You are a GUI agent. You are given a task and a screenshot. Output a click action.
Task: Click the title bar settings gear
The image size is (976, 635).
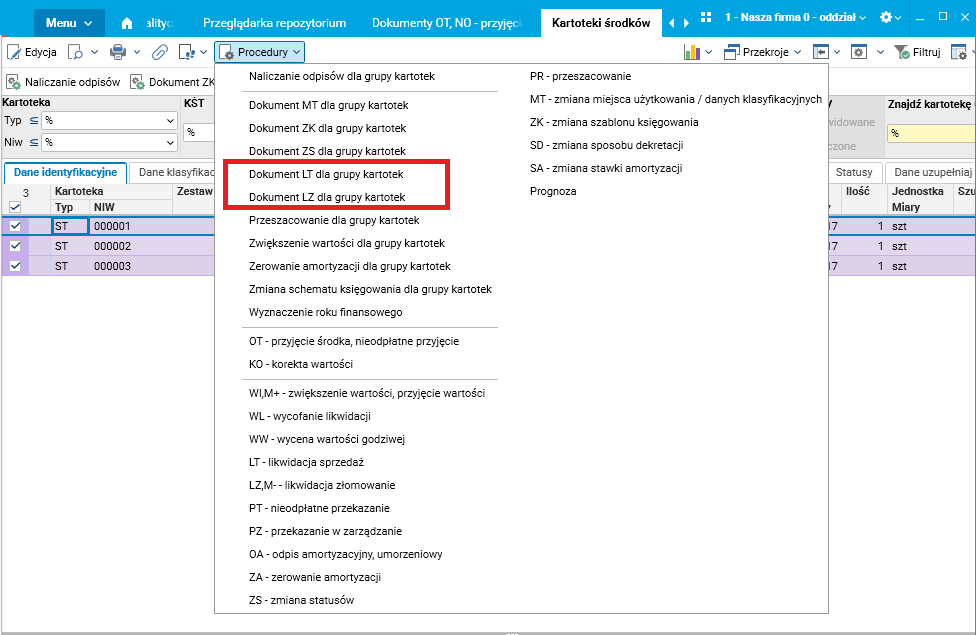[886, 17]
